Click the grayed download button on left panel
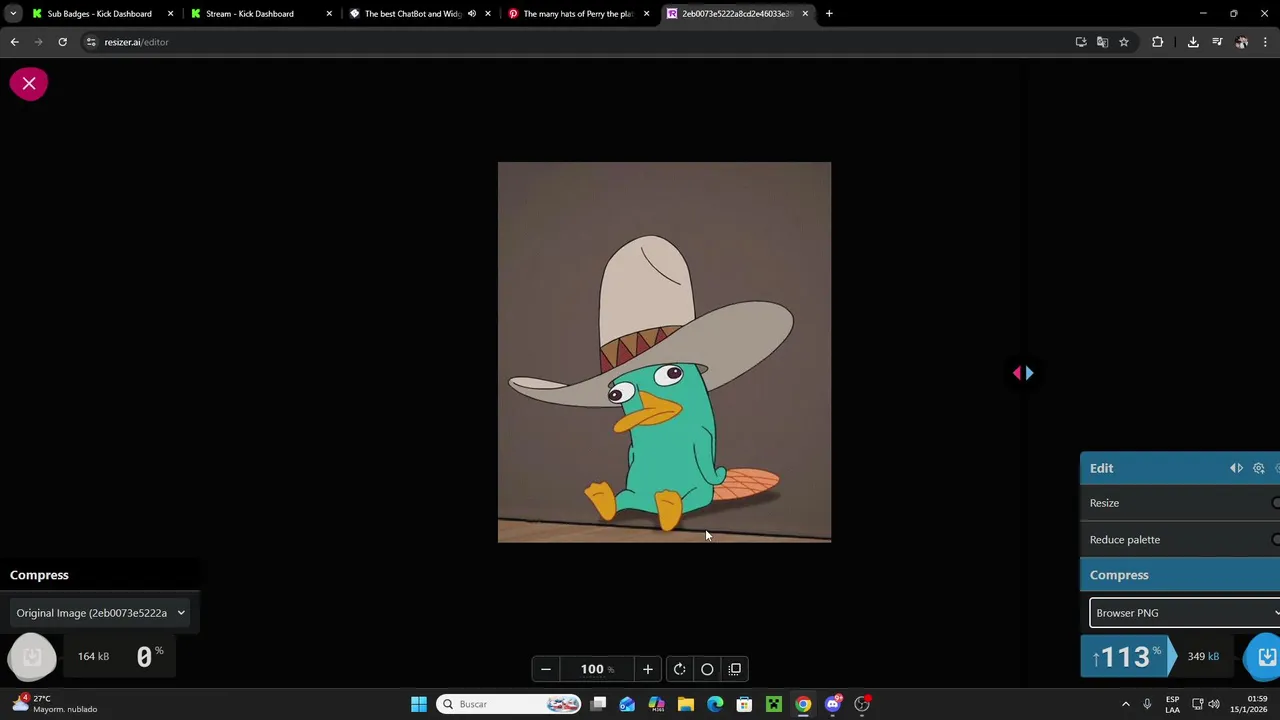This screenshot has height=720, width=1280. click(32, 657)
